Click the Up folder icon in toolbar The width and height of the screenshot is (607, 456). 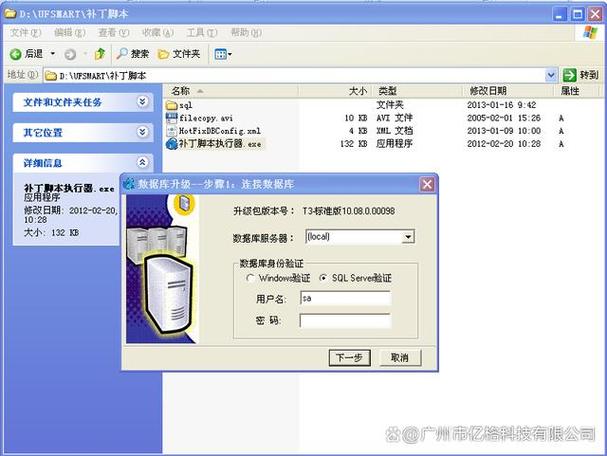click(x=100, y=54)
